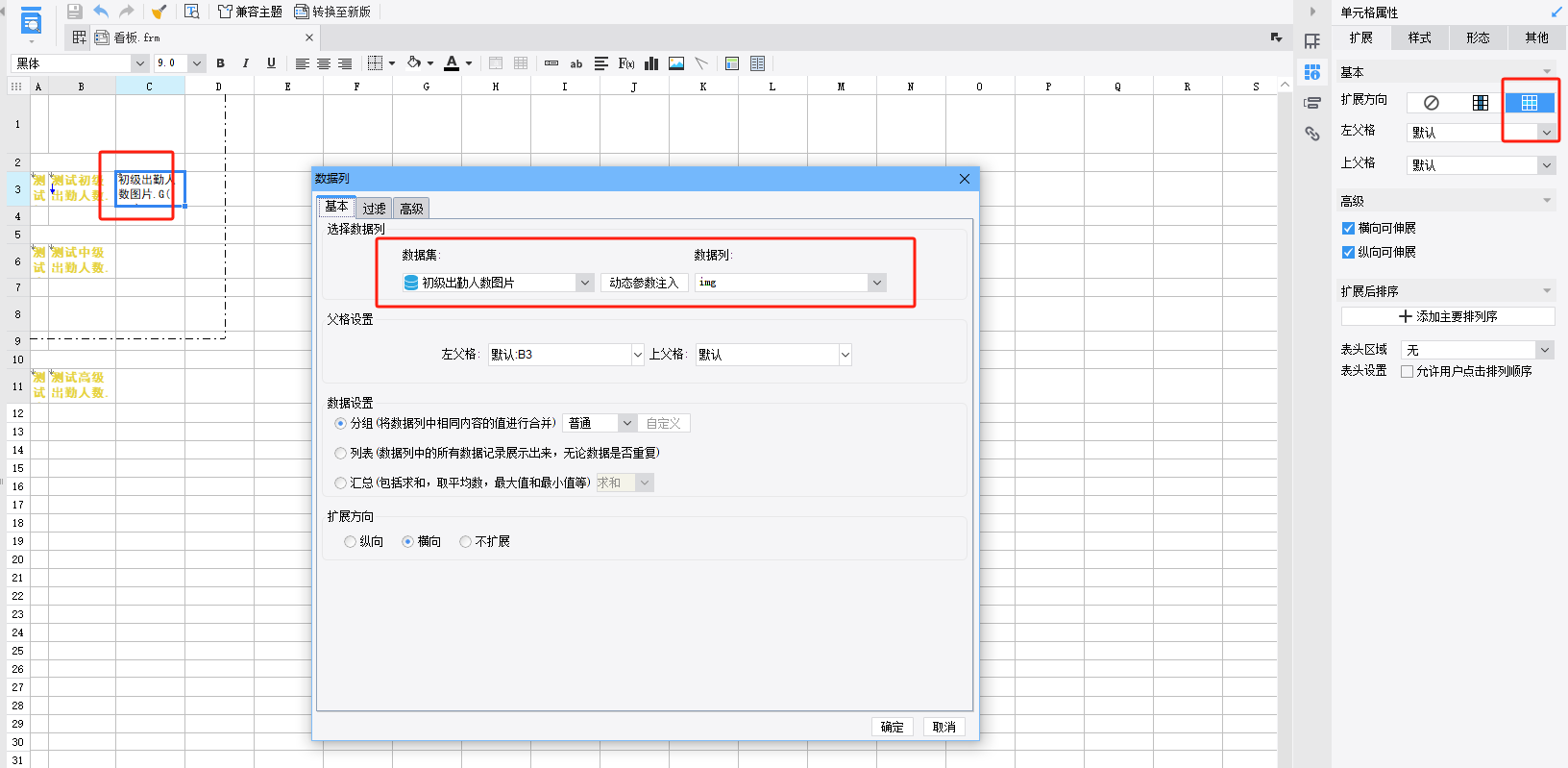Toggle bold text formatting
This screenshot has width=1568, height=768.
pyautogui.click(x=221, y=63)
